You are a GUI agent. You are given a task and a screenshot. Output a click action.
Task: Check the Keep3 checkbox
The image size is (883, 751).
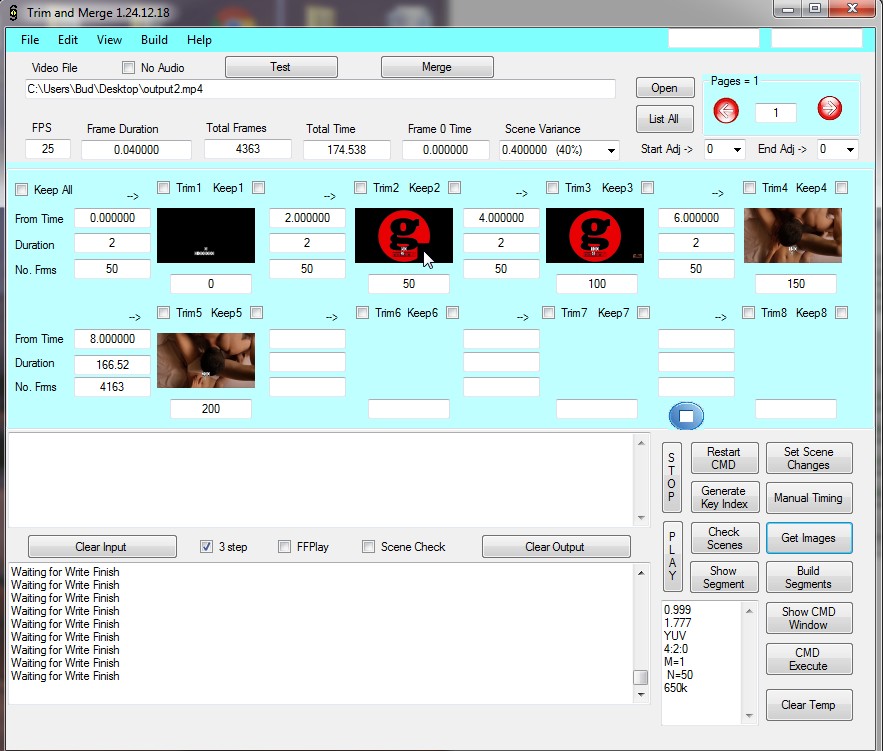point(648,187)
